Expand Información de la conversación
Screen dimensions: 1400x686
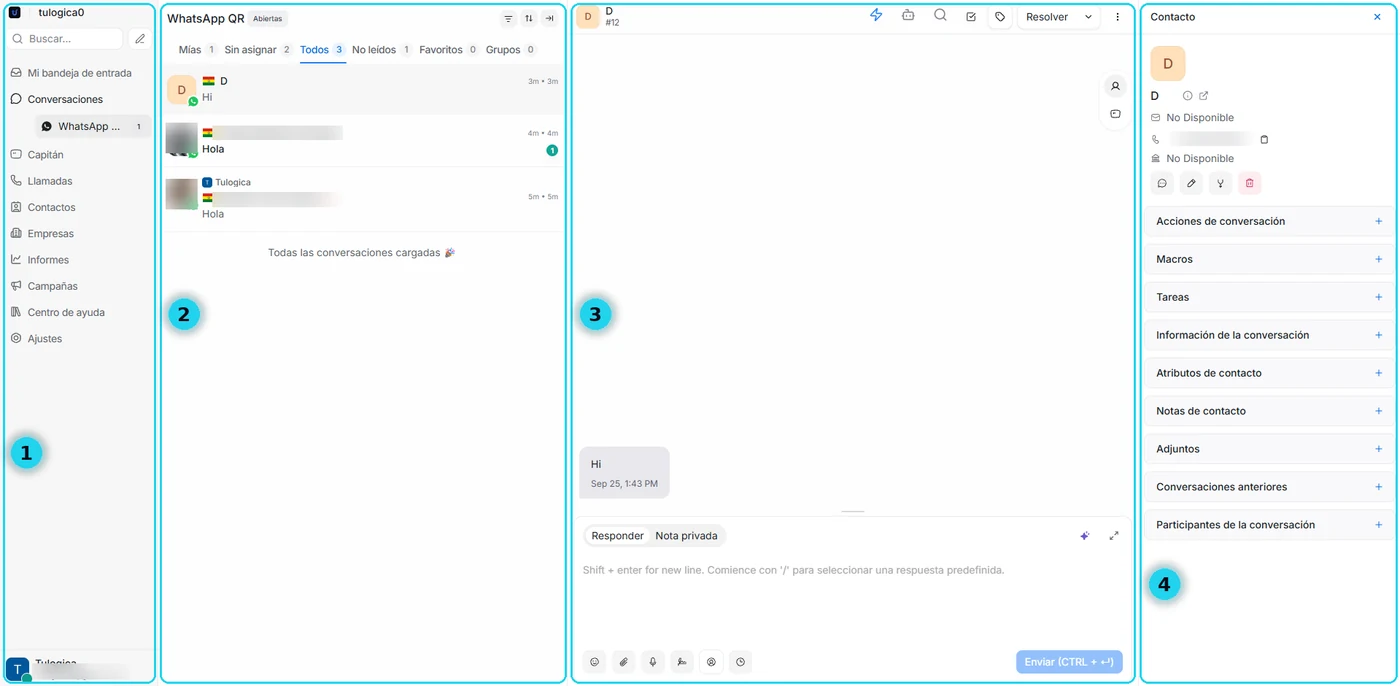pos(1267,335)
